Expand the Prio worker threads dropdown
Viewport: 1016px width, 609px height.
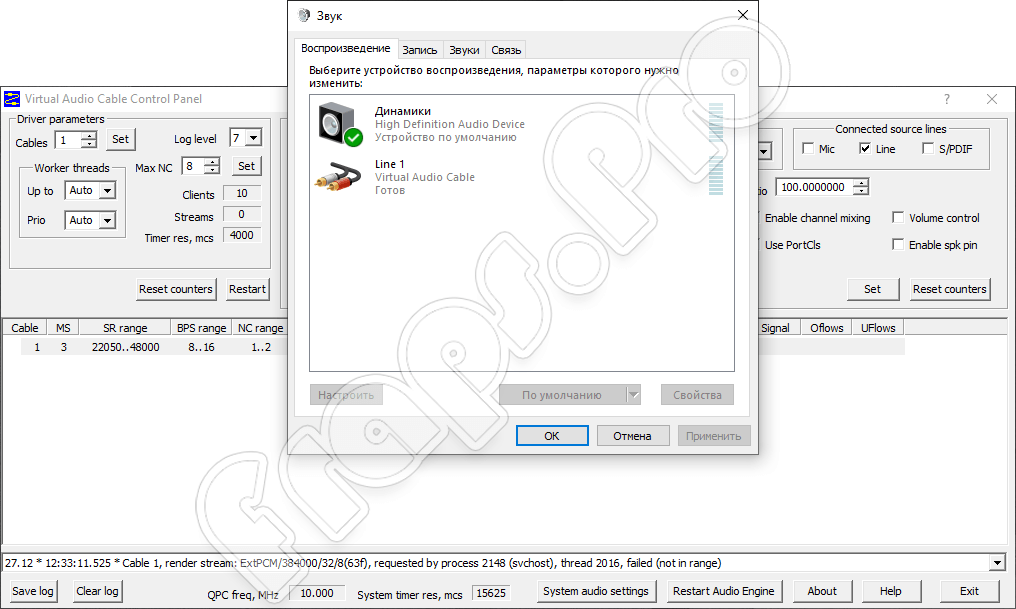(107, 220)
